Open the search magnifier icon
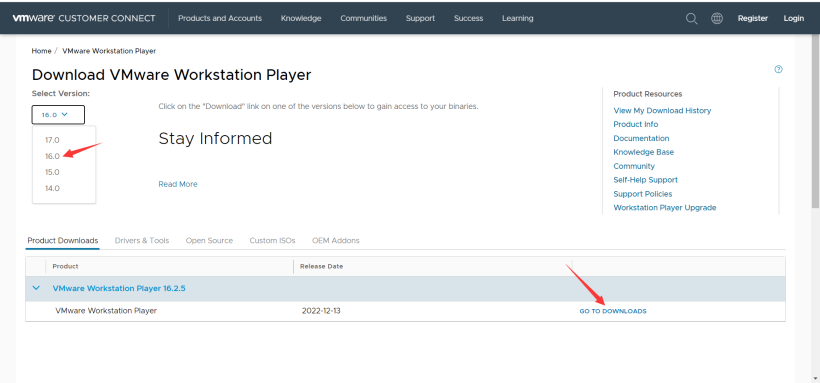This screenshot has height=383, width=820. click(x=691, y=18)
